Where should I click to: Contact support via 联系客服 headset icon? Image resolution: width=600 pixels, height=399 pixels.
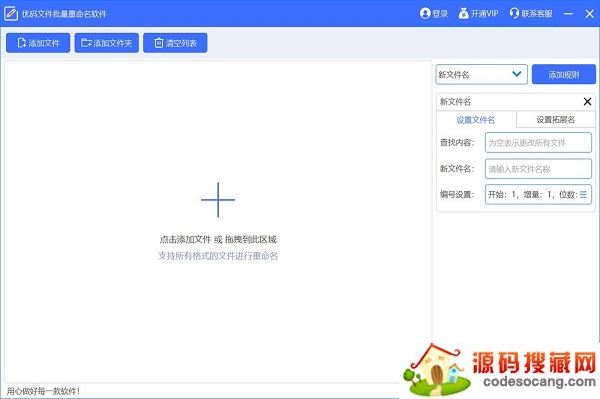pyautogui.click(x=514, y=13)
